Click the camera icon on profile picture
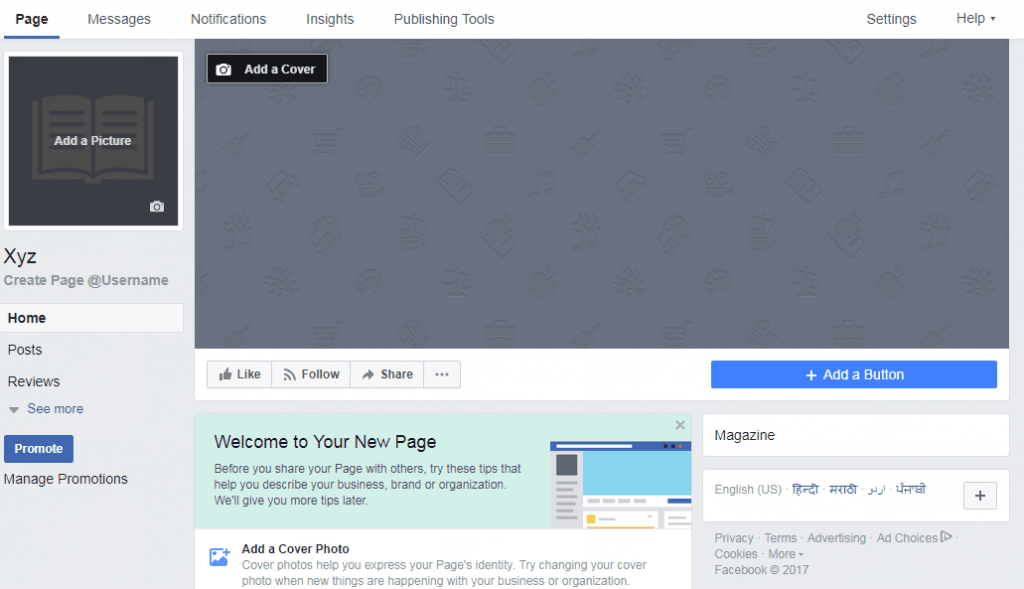This screenshot has width=1024, height=589. point(157,206)
